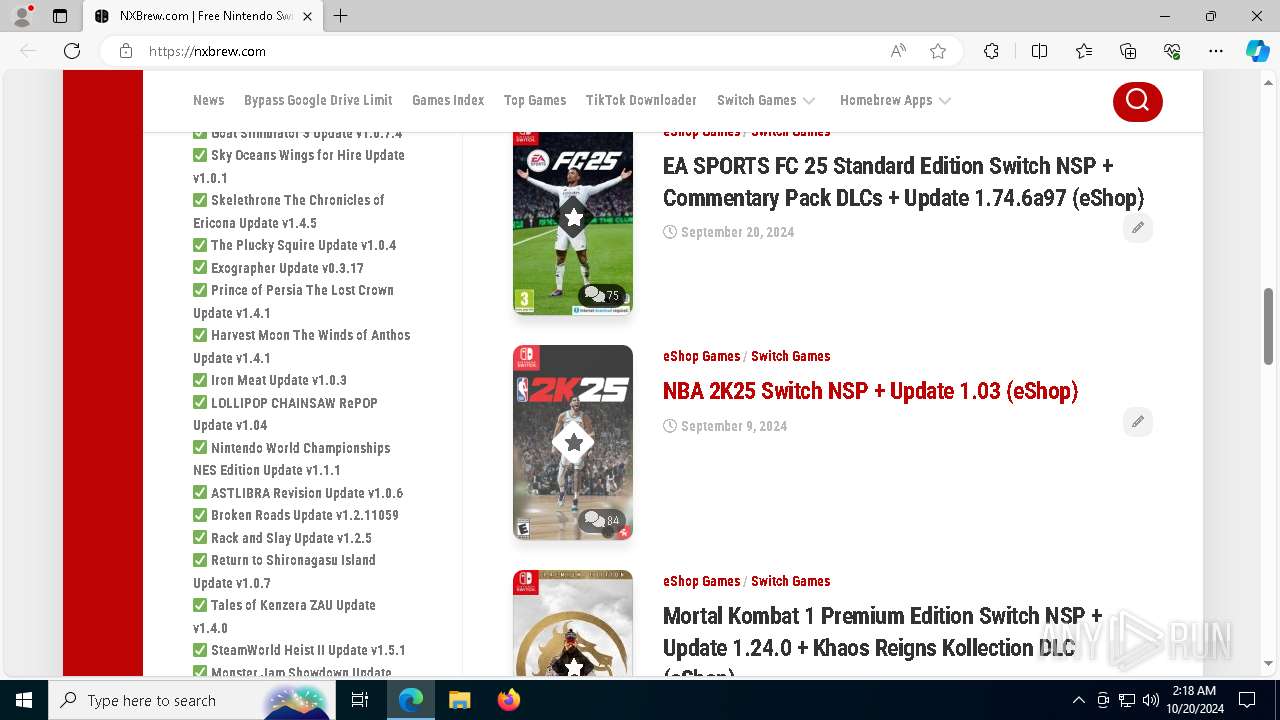This screenshot has height=720, width=1280.
Task: Open ASTLIBRA Revision Update v1.0.6 link
Action: [x=306, y=493]
